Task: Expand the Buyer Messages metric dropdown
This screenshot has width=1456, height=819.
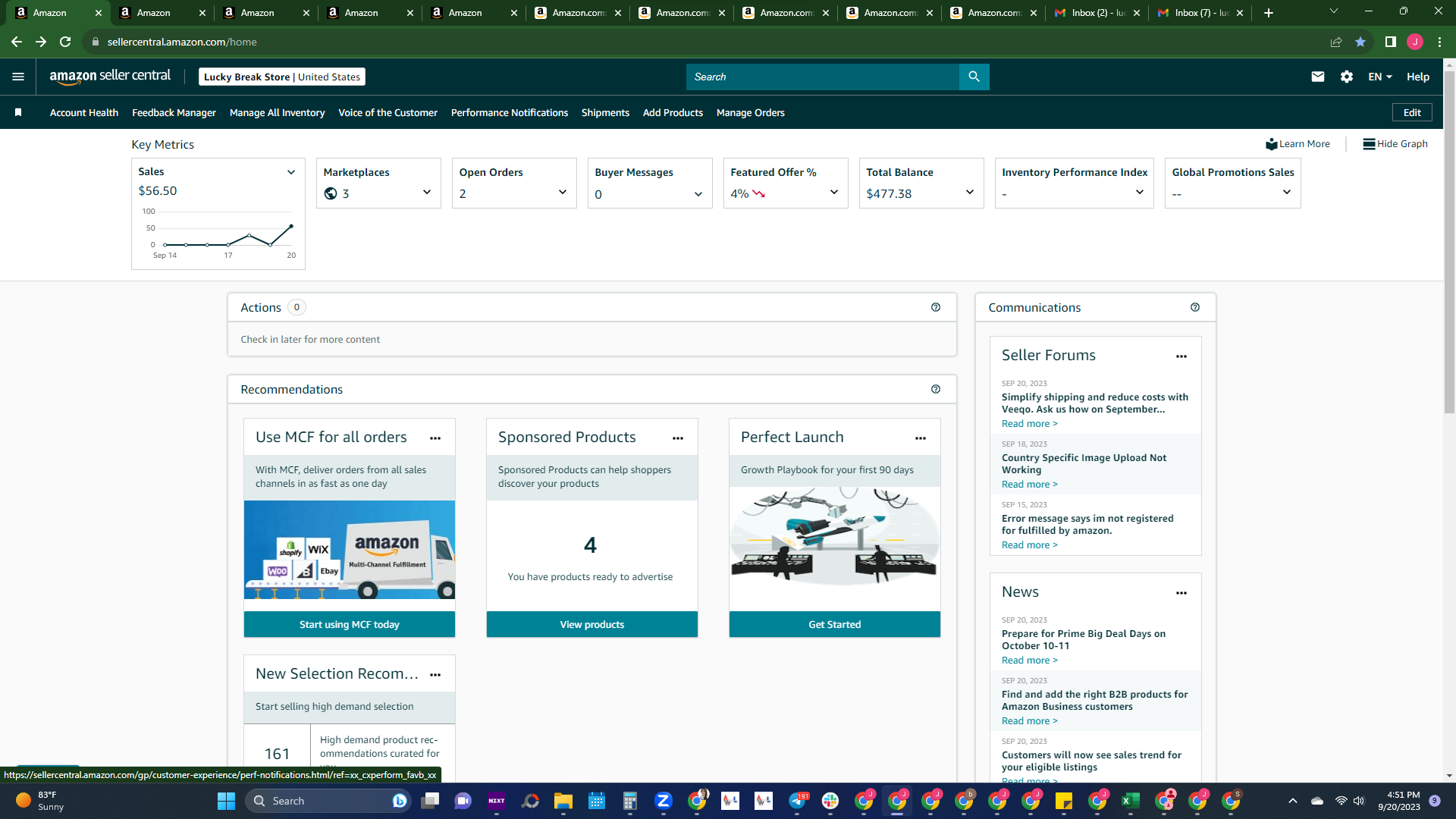Action: click(x=698, y=194)
